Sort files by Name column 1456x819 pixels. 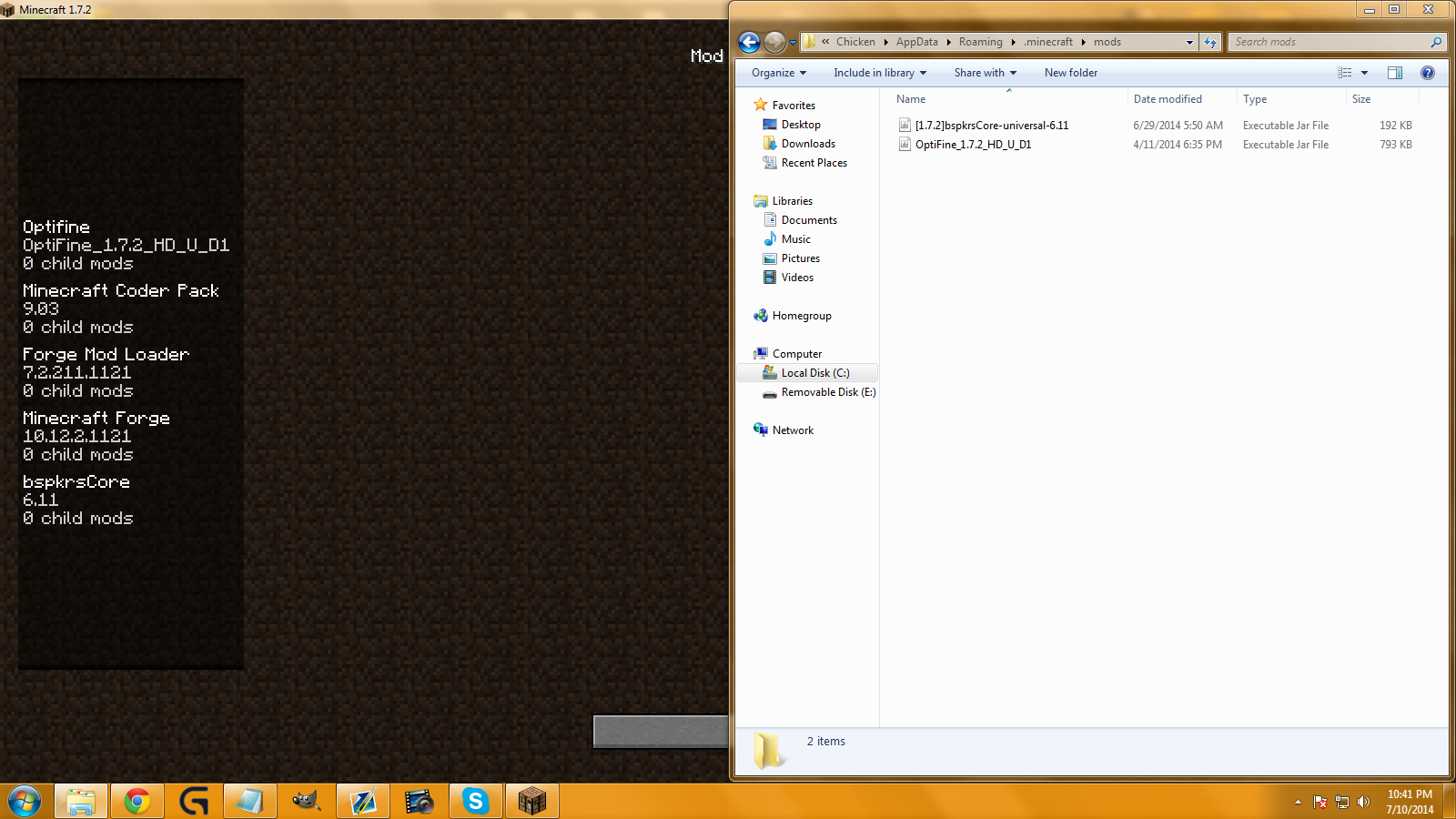1008,99
